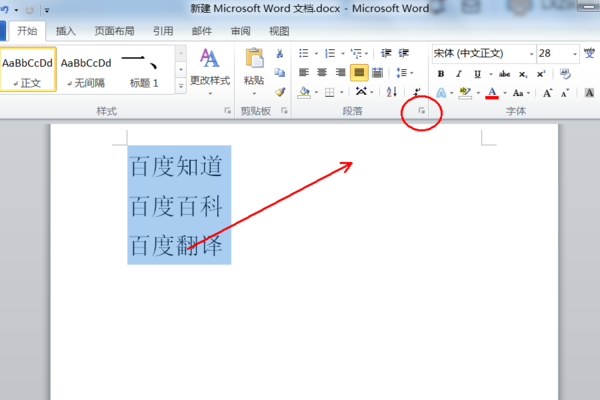Select the 开始 tab

pos(27,31)
